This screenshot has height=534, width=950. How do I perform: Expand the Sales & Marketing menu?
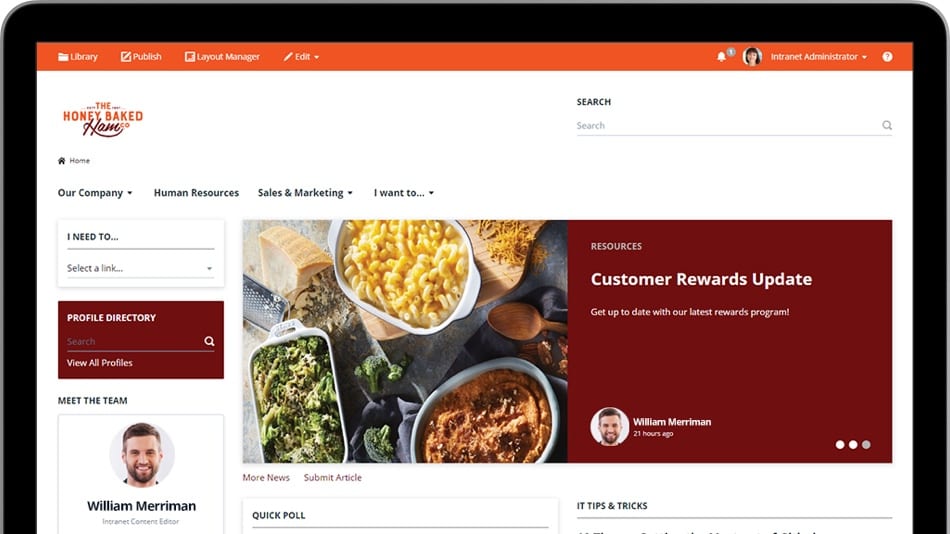coord(305,193)
